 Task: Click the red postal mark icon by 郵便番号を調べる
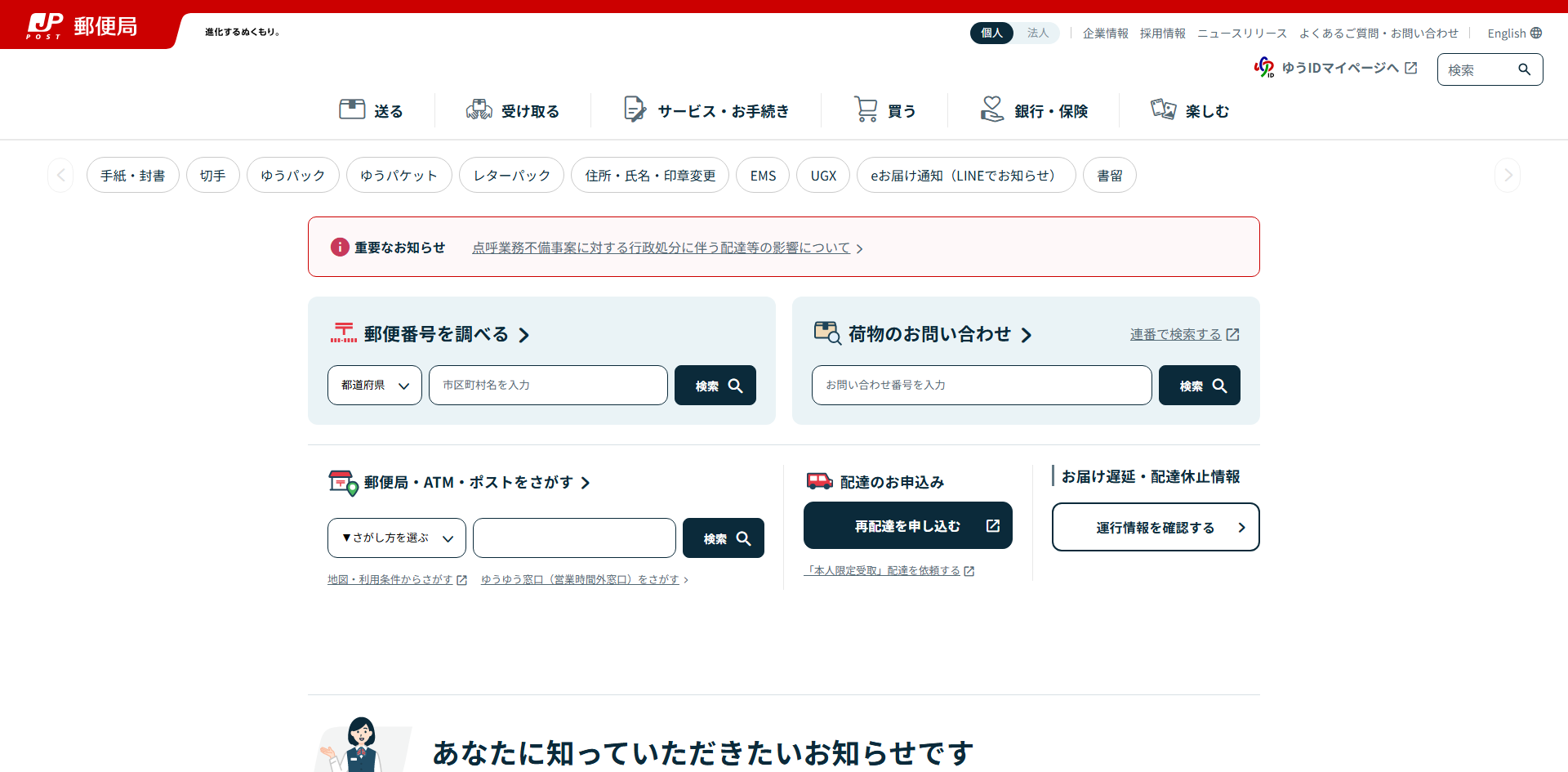click(344, 332)
